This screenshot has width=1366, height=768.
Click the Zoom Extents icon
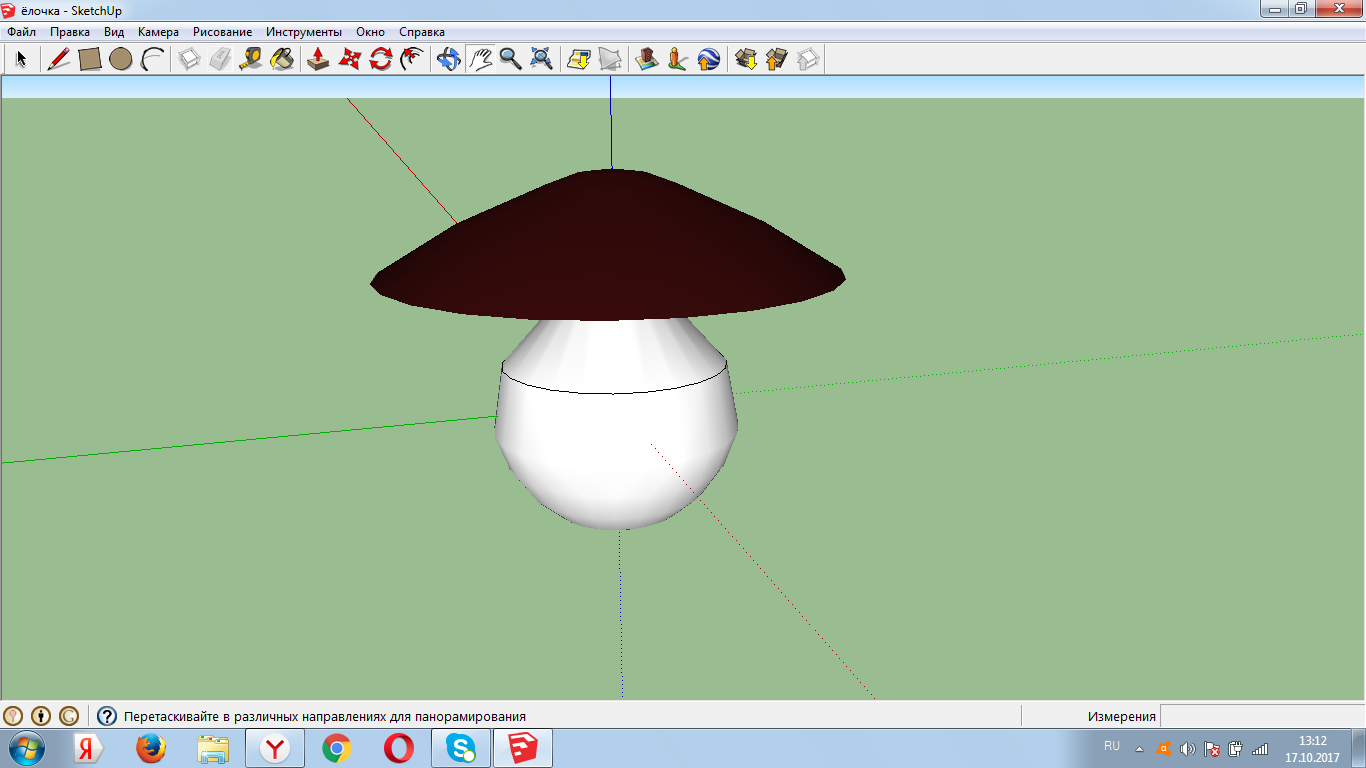541,59
